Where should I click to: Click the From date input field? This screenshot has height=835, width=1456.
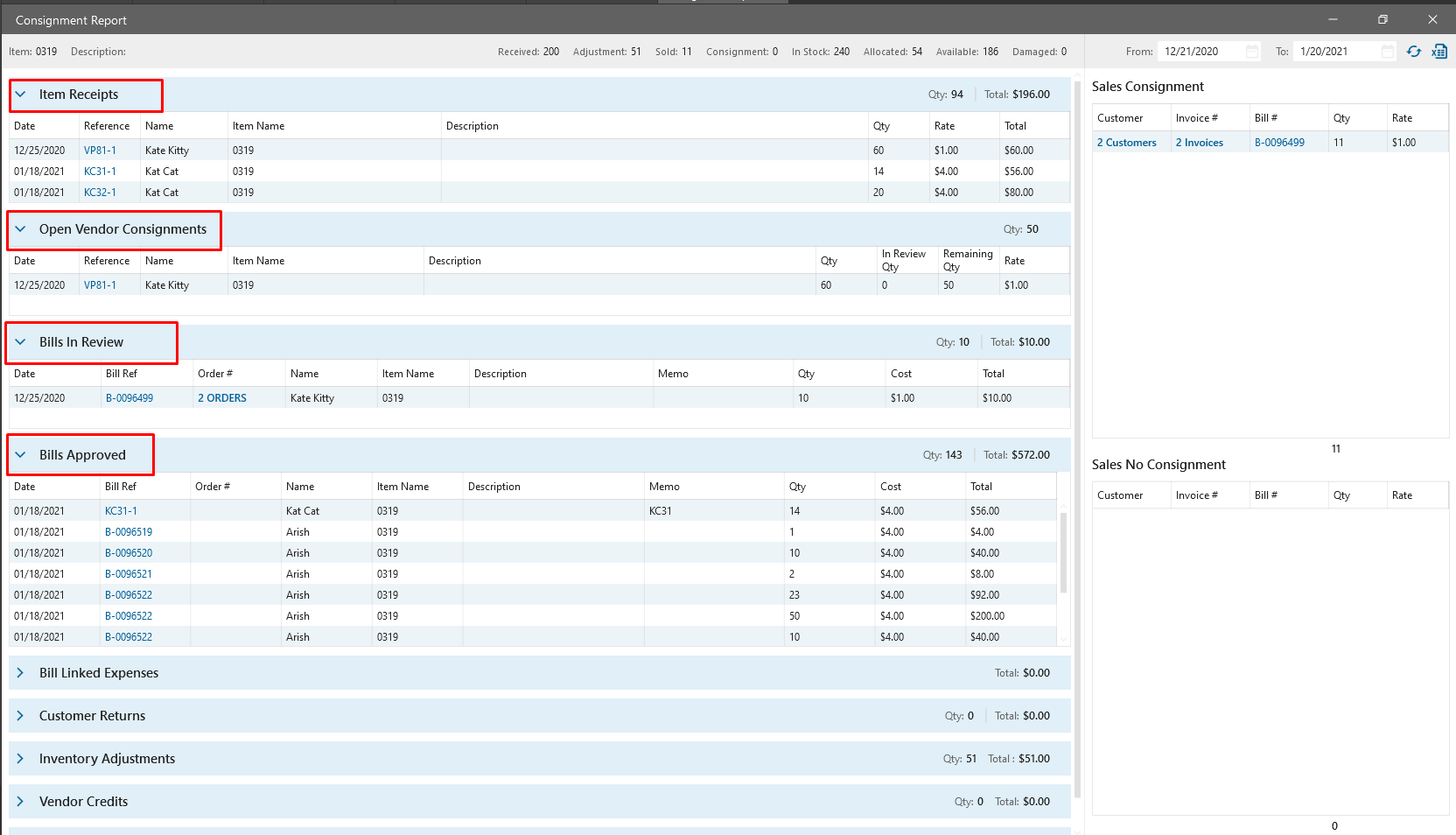click(x=1199, y=52)
